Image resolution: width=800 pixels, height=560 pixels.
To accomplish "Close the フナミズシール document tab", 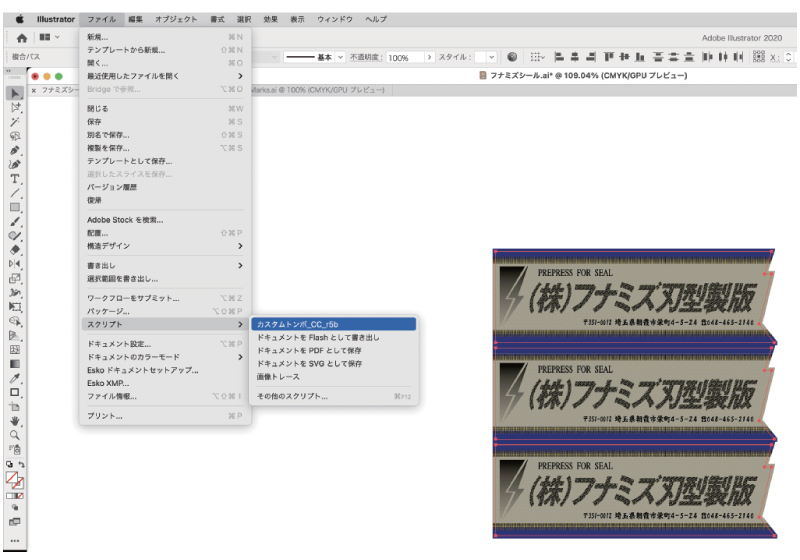I will [34, 90].
